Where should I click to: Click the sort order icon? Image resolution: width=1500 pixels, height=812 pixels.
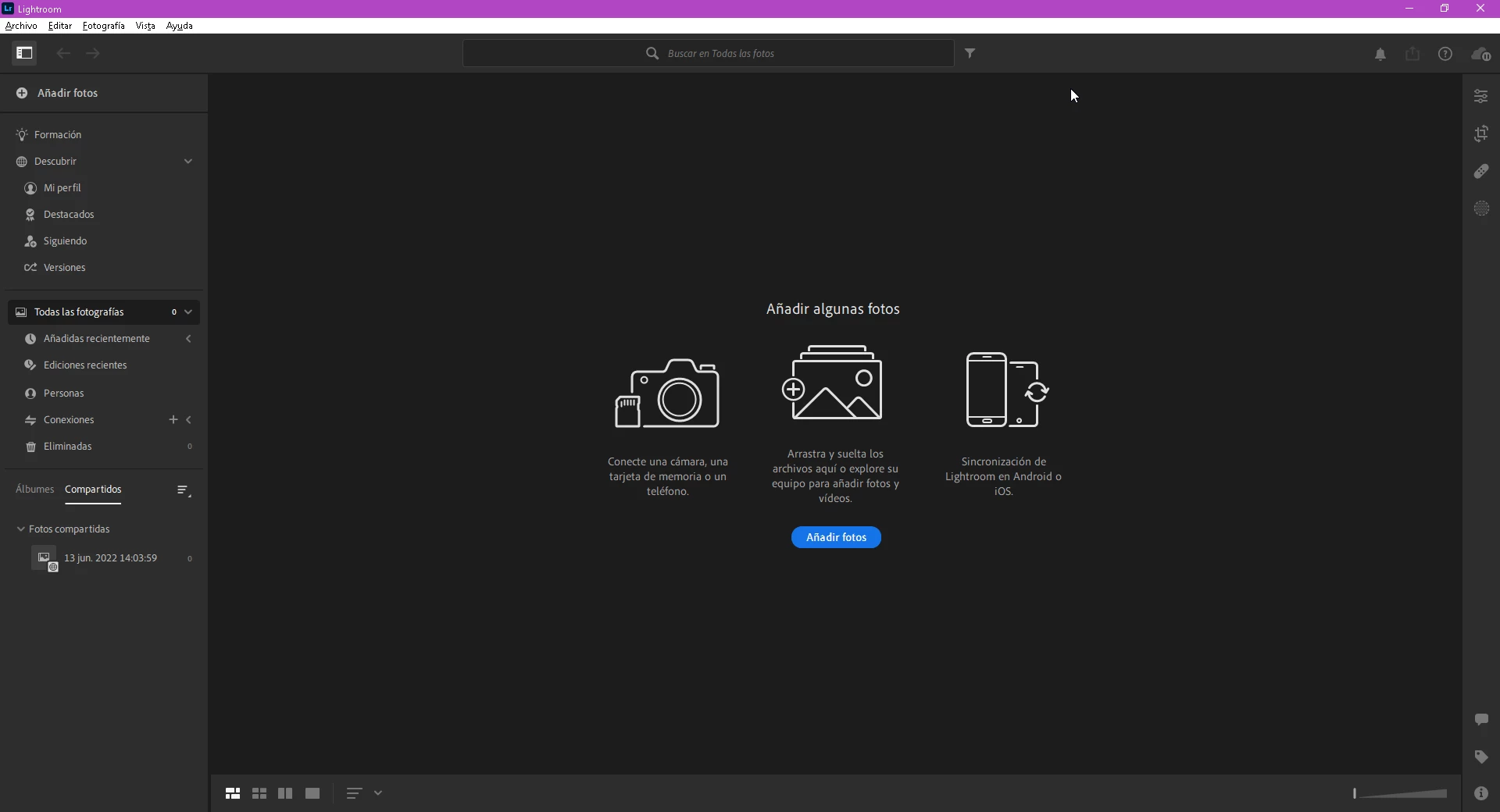pyautogui.click(x=354, y=793)
